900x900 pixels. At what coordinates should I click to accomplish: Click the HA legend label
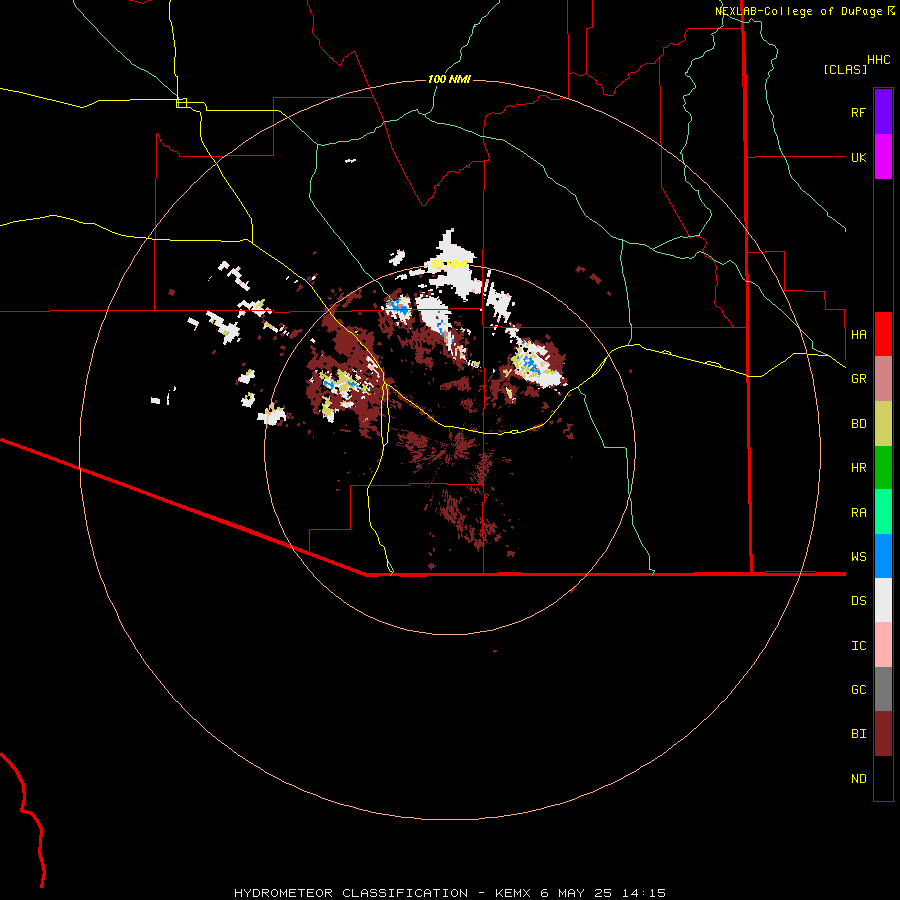point(858,334)
